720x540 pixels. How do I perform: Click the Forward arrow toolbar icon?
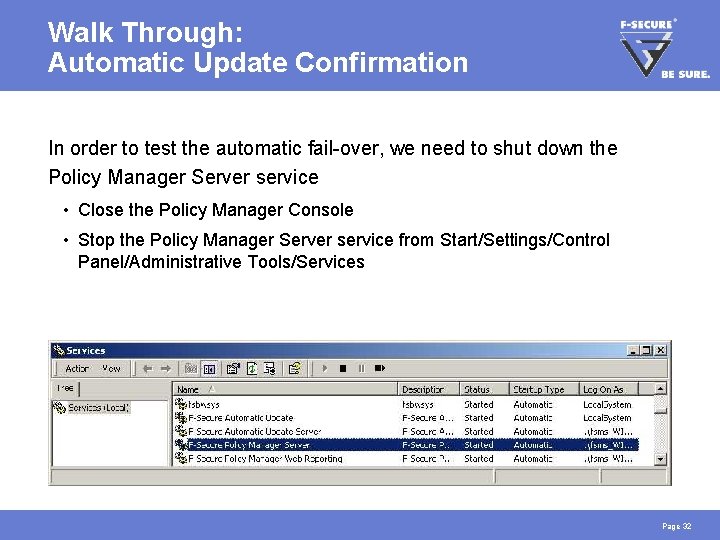(x=166, y=368)
